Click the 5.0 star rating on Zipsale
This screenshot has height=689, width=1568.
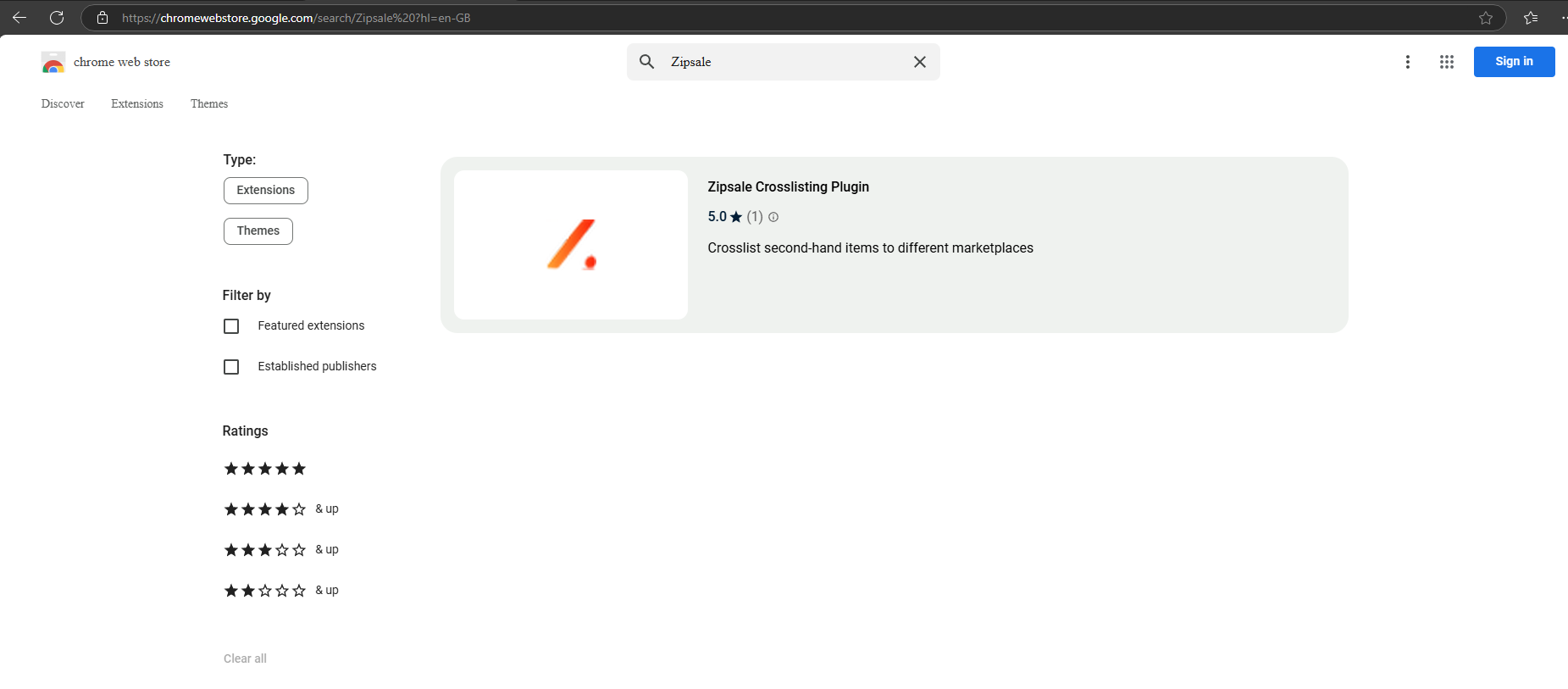click(725, 217)
